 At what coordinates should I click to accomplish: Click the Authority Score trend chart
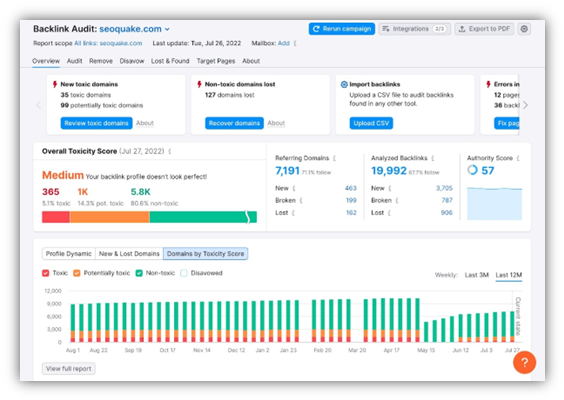tap(495, 203)
